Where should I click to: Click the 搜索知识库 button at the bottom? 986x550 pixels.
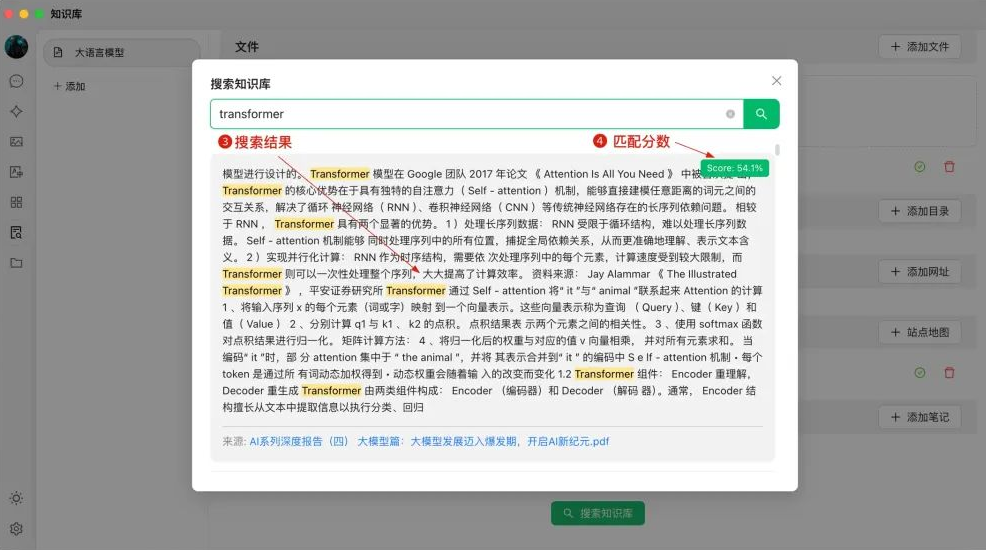point(596,513)
